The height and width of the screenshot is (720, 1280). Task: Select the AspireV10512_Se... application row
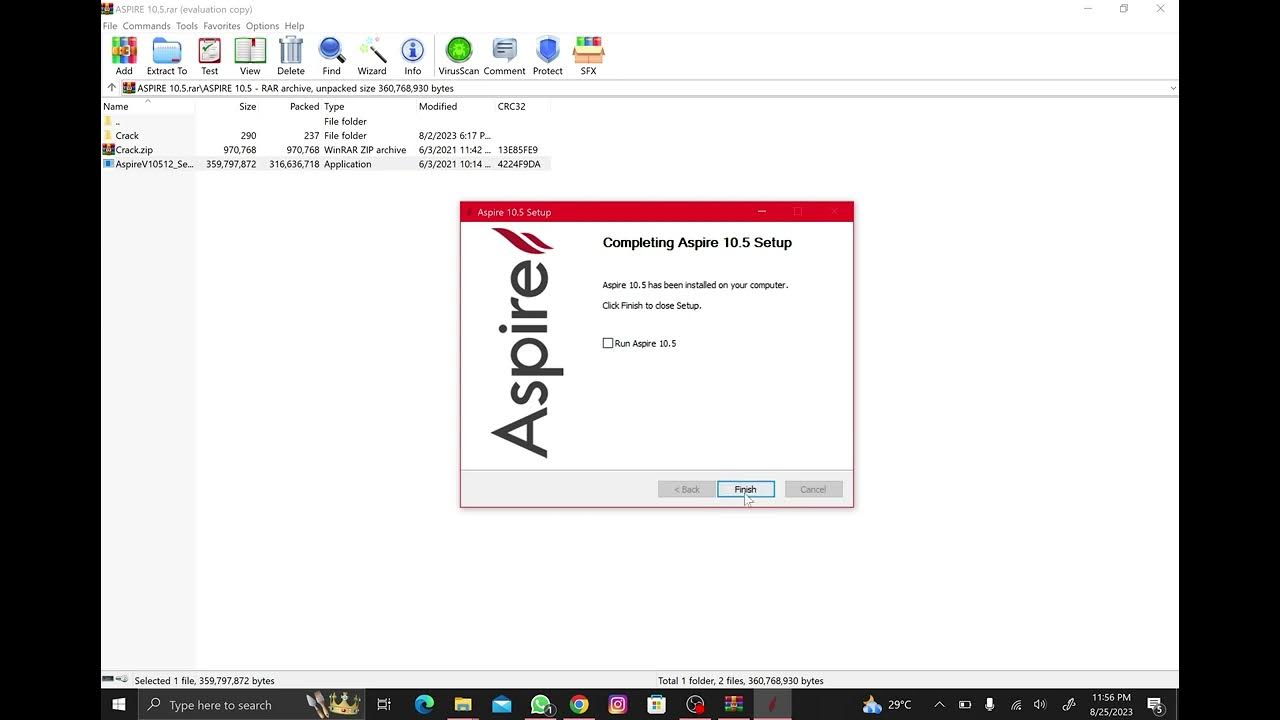pyautogui.click(x=326, y=164)
